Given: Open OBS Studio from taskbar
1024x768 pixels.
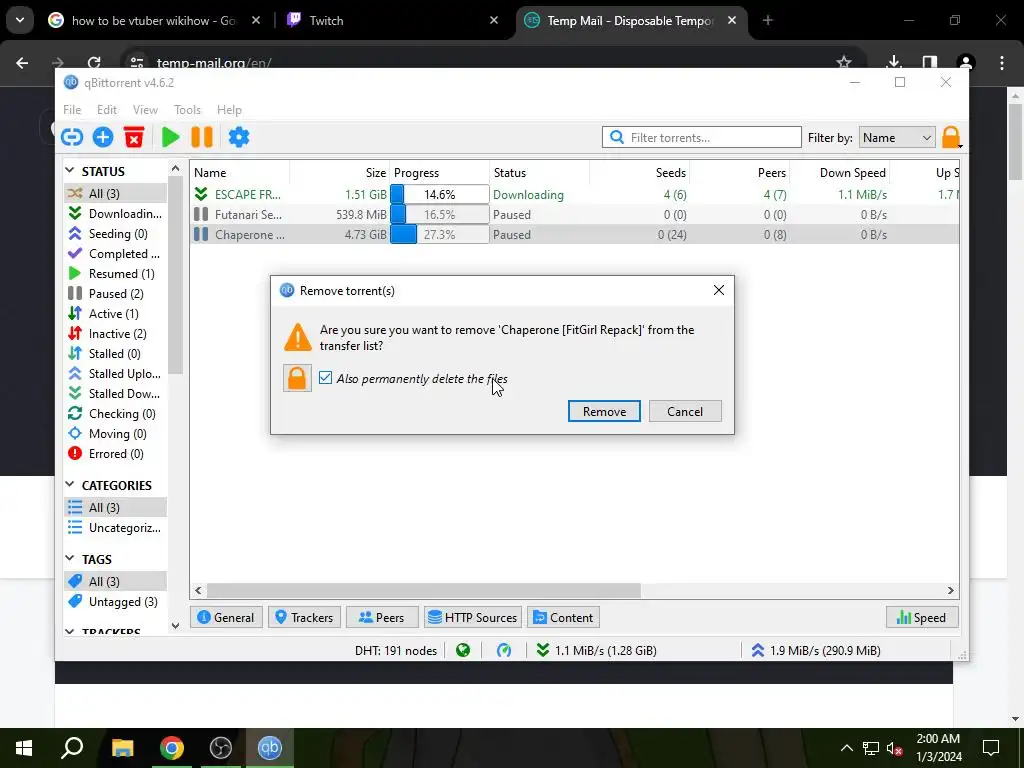Looking at the screenshot, I should pos(221,748).
